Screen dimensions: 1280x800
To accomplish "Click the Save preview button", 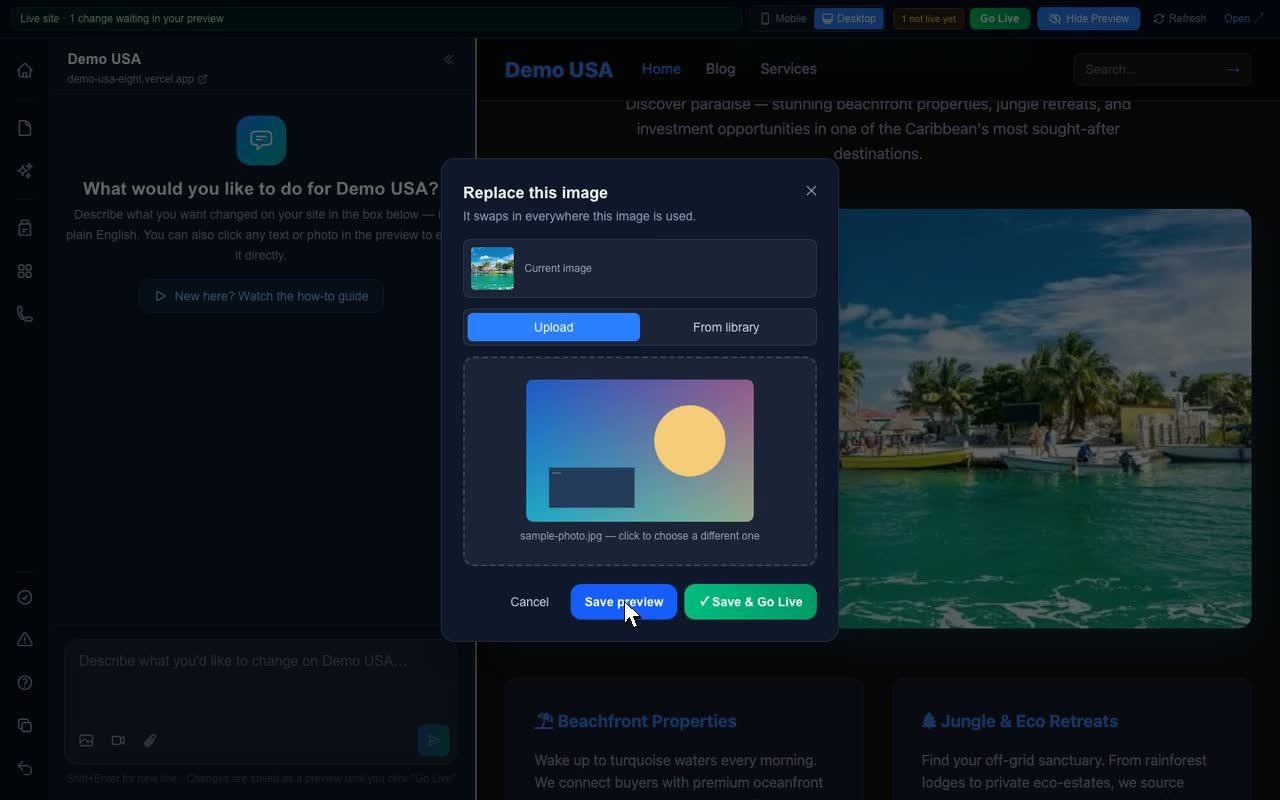I will click(624, 602).
